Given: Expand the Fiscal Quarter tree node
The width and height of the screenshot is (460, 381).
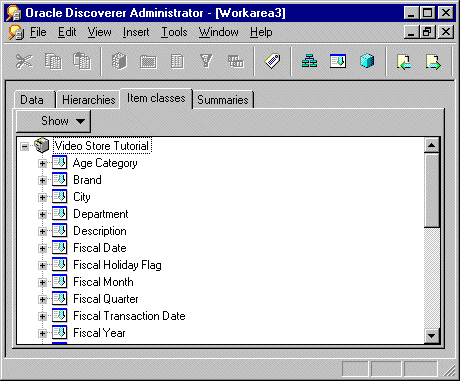Looking at the screenshot, I should click(x=42, y=299).
